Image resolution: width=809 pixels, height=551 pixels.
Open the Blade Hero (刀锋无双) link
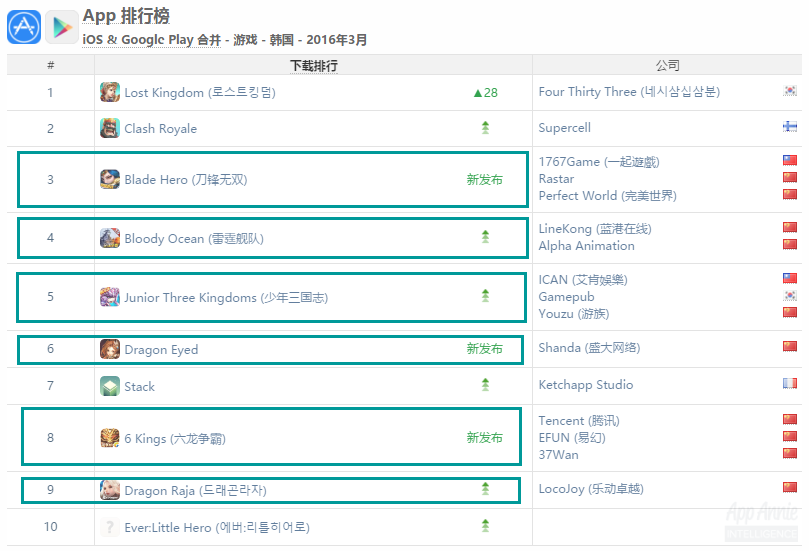(x=186, y=180)
